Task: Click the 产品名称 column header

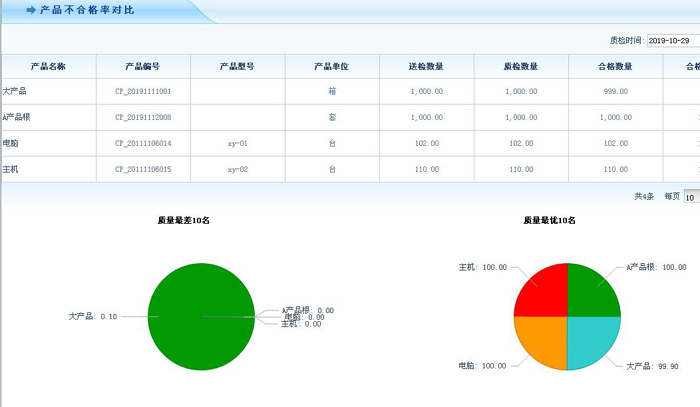Action: (48, 66)
